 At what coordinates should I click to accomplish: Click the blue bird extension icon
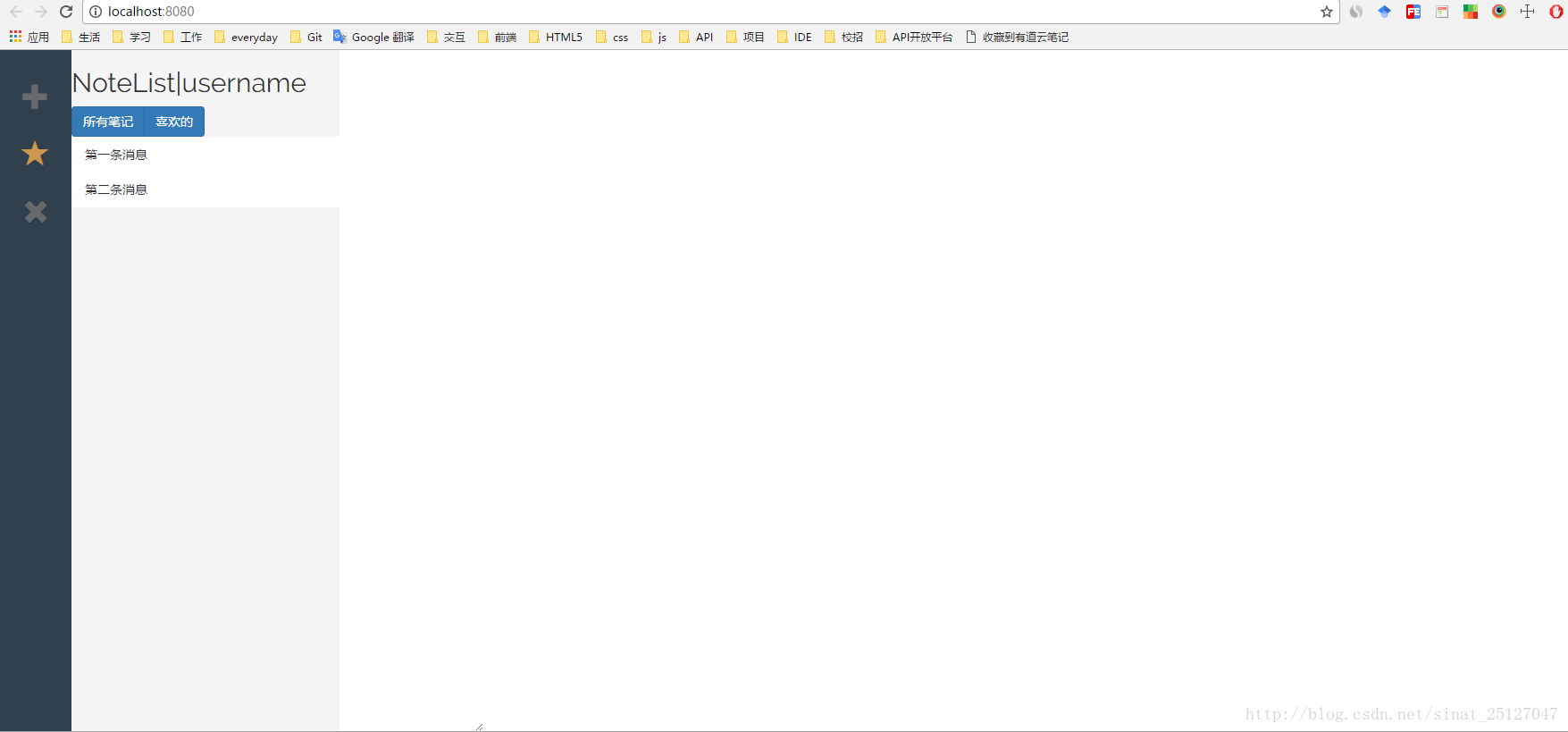1385,12
